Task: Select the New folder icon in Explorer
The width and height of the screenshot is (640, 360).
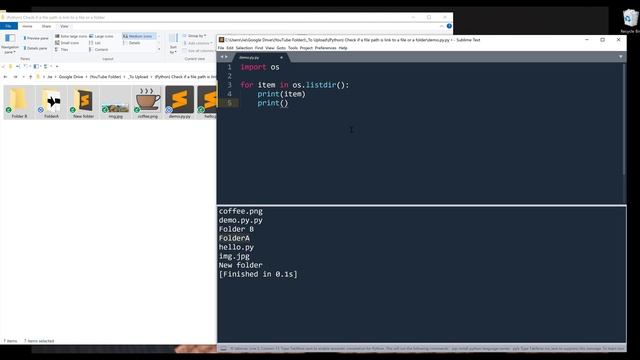Action: [x=83, y=102]
